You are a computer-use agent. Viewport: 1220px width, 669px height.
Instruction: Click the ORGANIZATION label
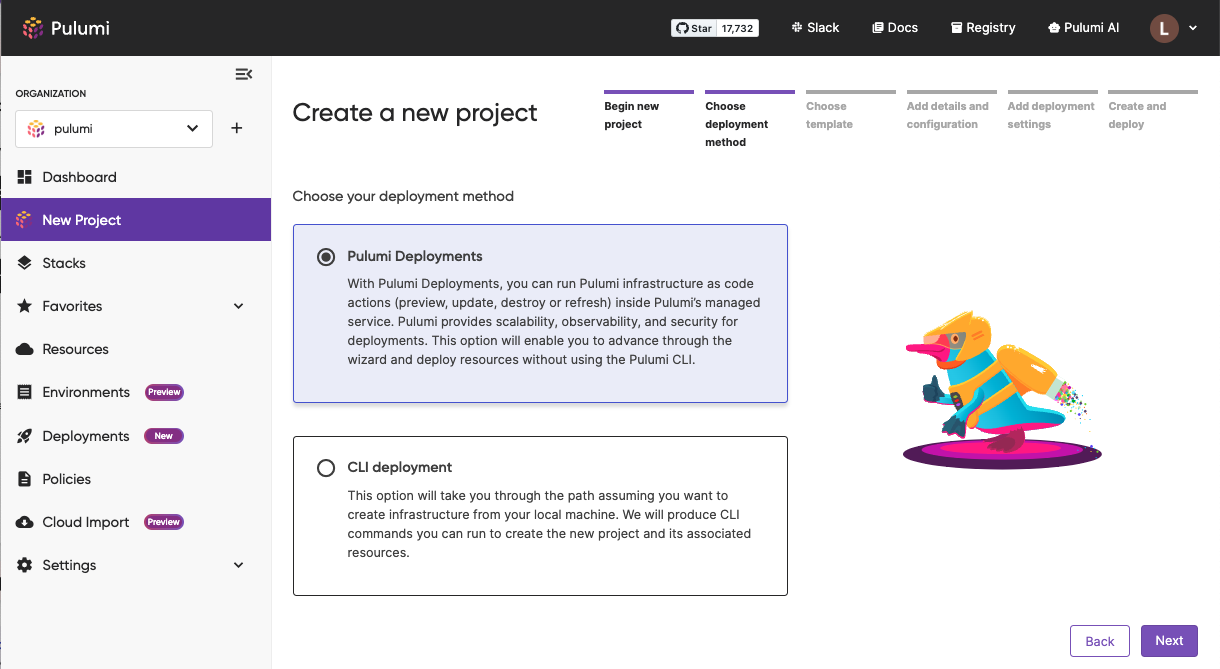[51, 94]
